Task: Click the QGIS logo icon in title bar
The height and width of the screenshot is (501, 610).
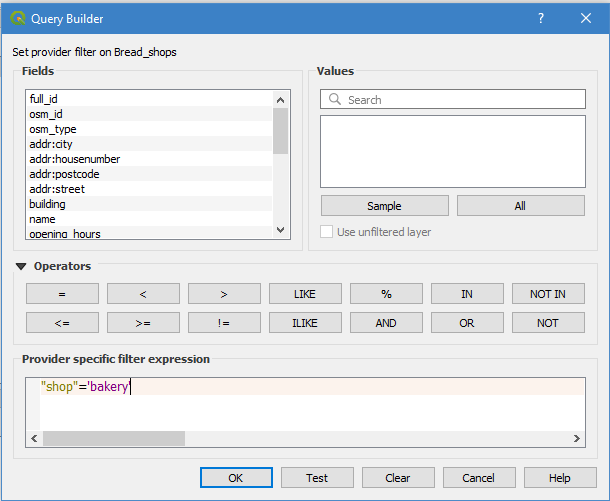Action: pyautogui.click(x=18, y=19)
